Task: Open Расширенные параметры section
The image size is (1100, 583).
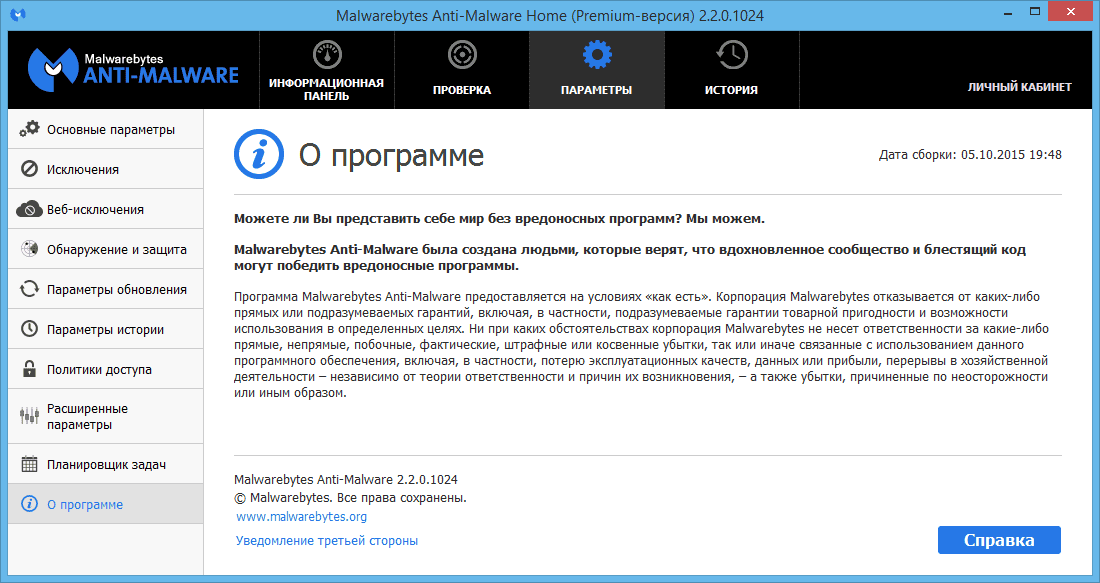Action: pyautogui.click(x=106, y=416)
